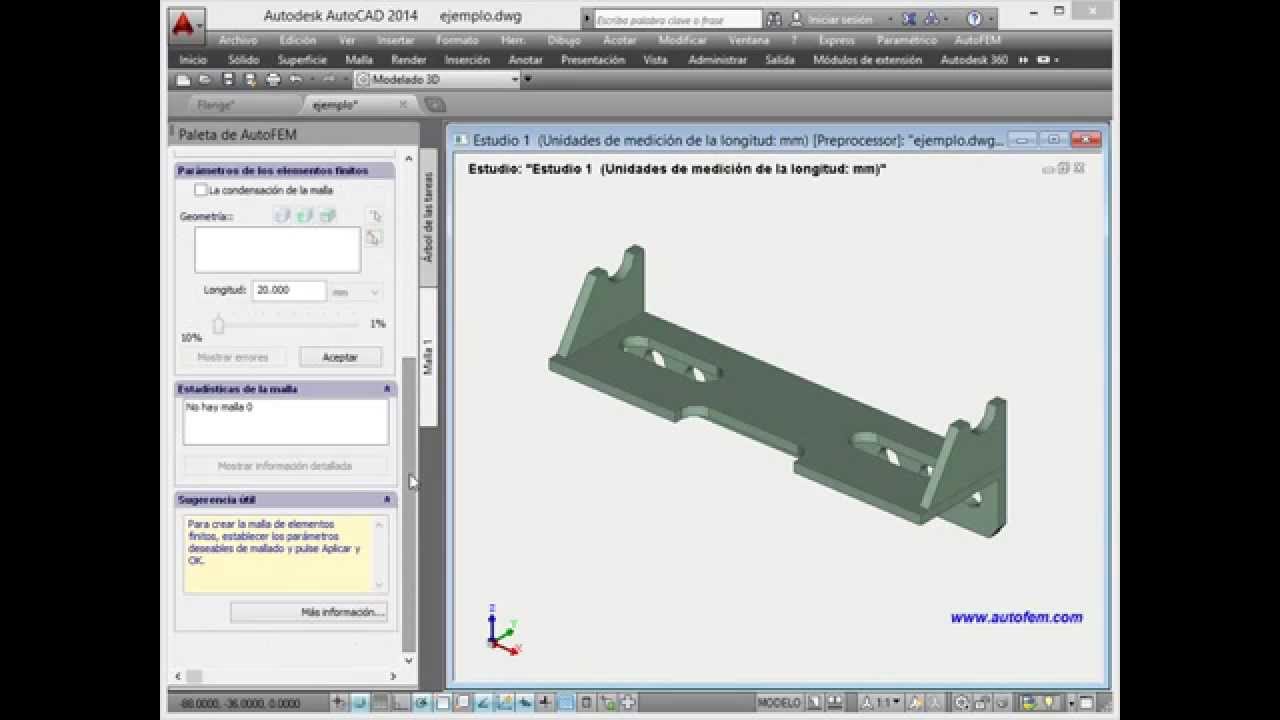Open the Help question mark icon
1280x720 pixels.
pyautogui.click(x=974, y=19)
